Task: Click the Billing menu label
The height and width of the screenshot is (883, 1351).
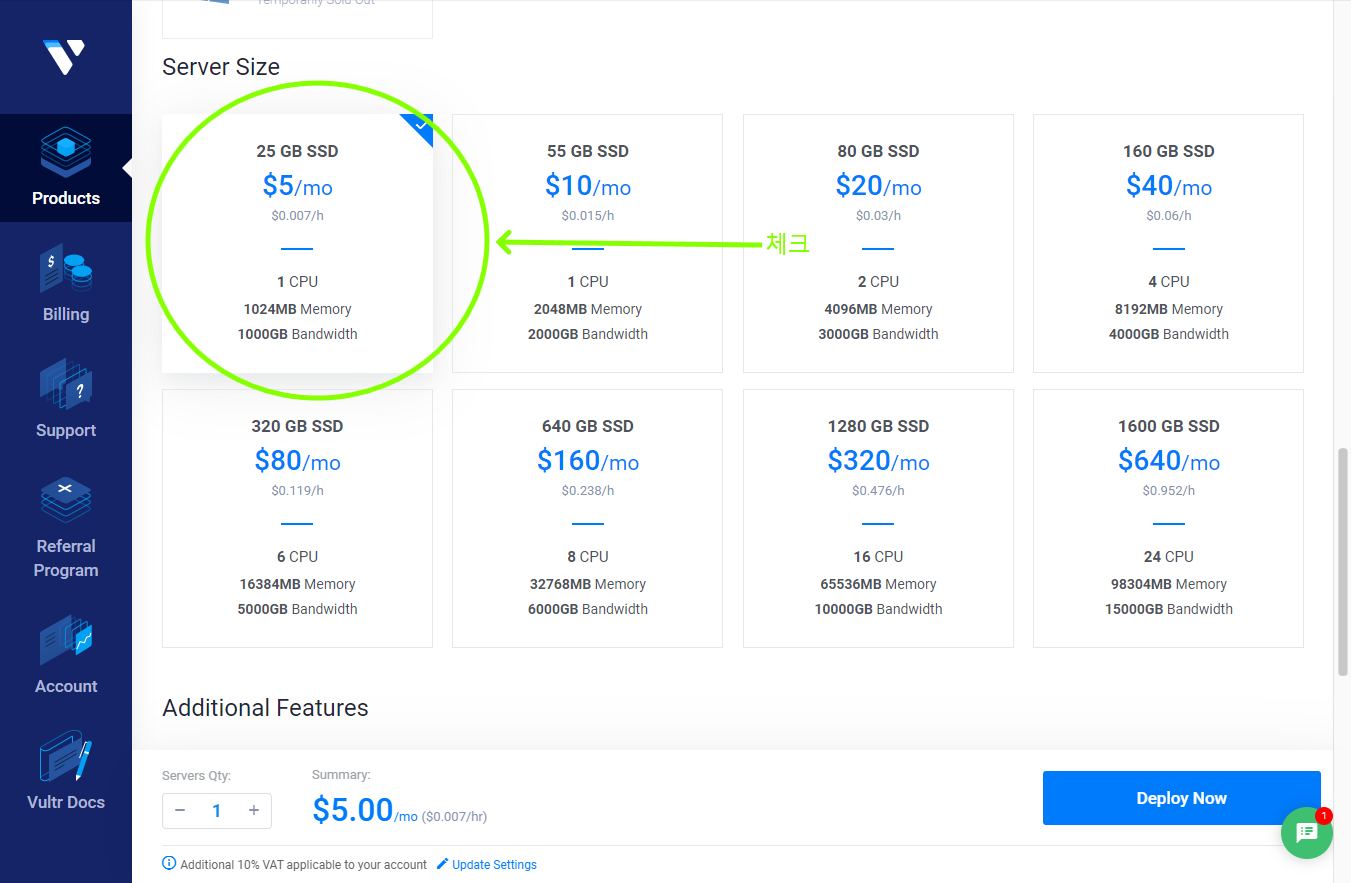Action: click(x=66, y=314)
